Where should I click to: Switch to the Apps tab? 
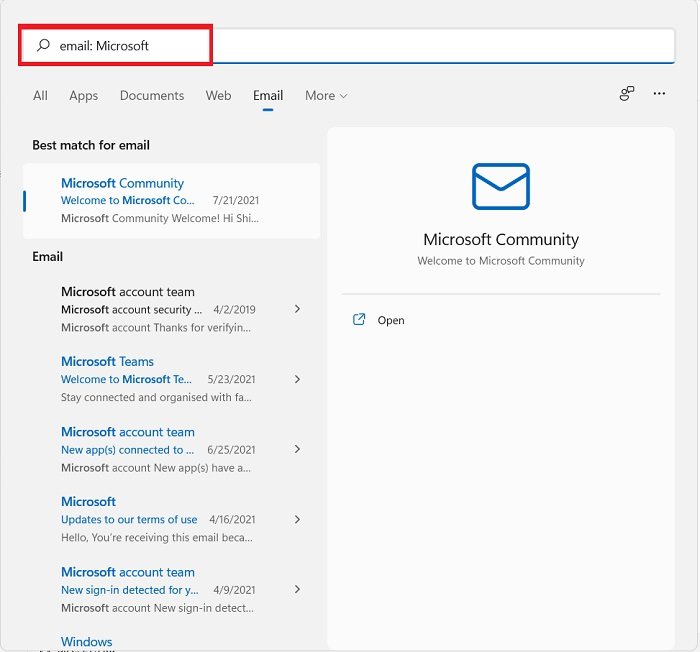coord(83,96)
